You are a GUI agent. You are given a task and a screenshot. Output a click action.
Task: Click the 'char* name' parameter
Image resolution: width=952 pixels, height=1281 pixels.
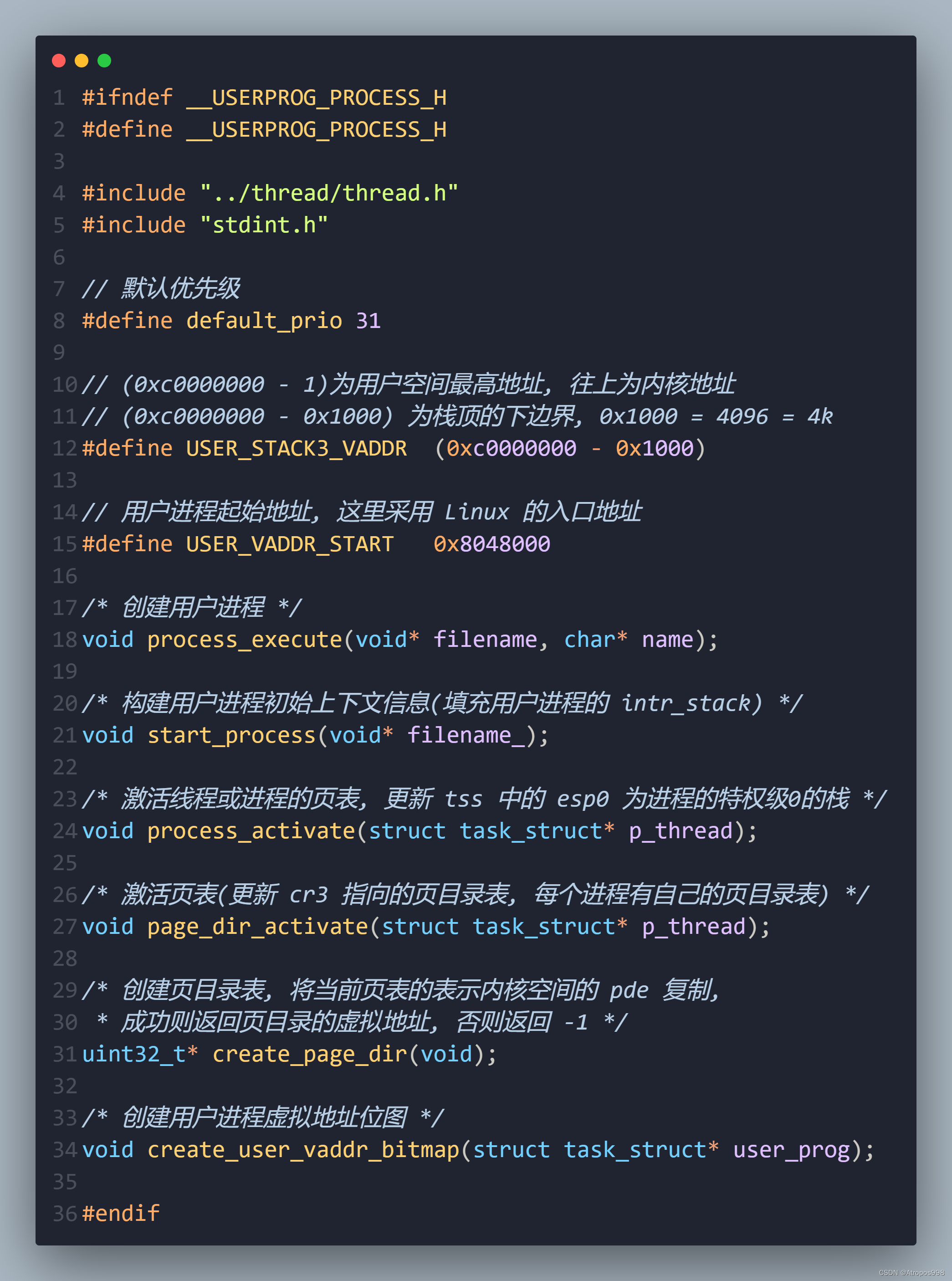coord(629,640)
